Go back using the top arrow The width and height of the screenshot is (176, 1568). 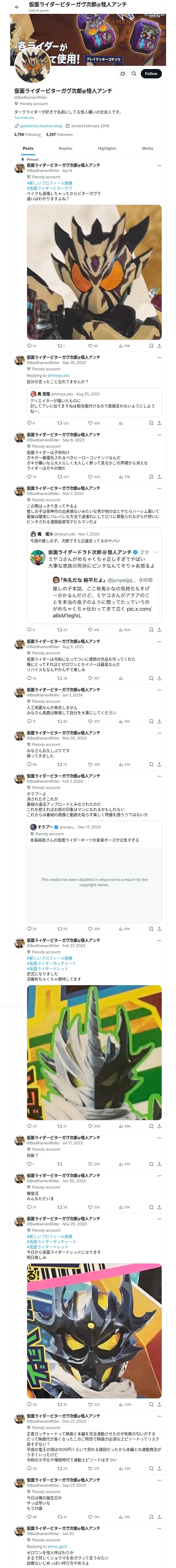[x=16, y=7]
